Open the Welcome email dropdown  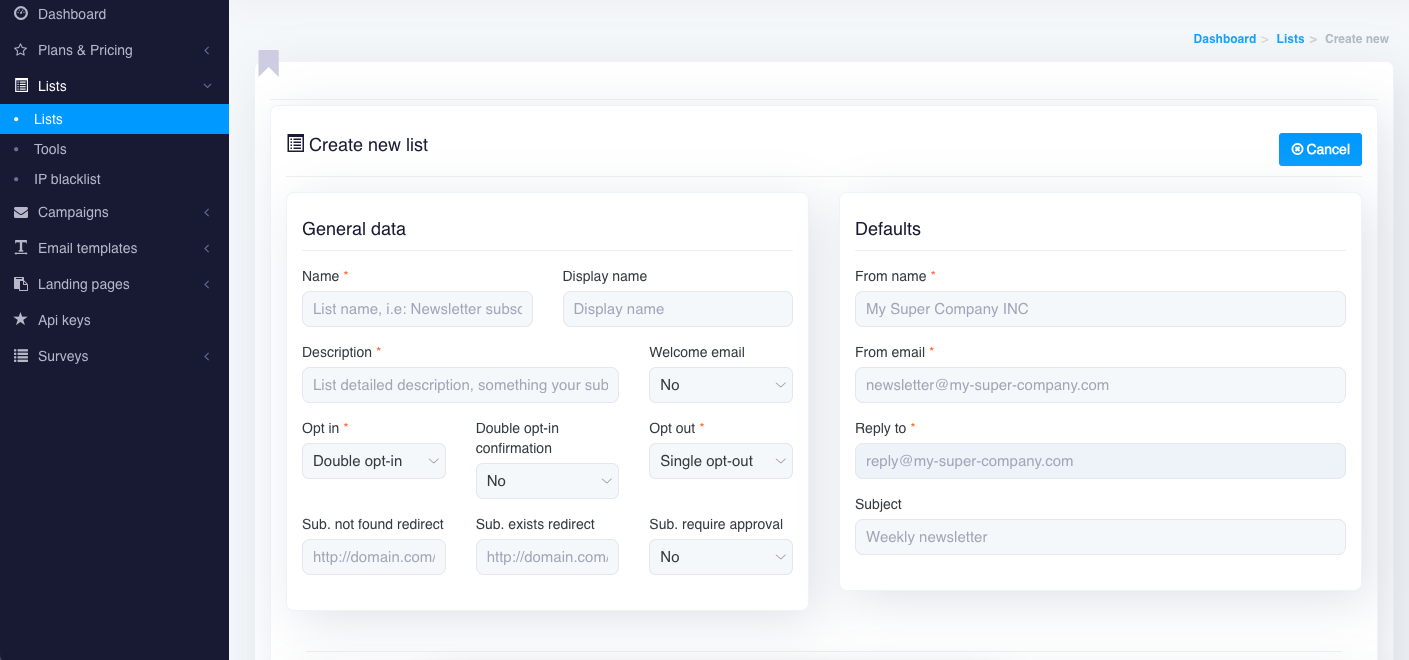point(720,385)
